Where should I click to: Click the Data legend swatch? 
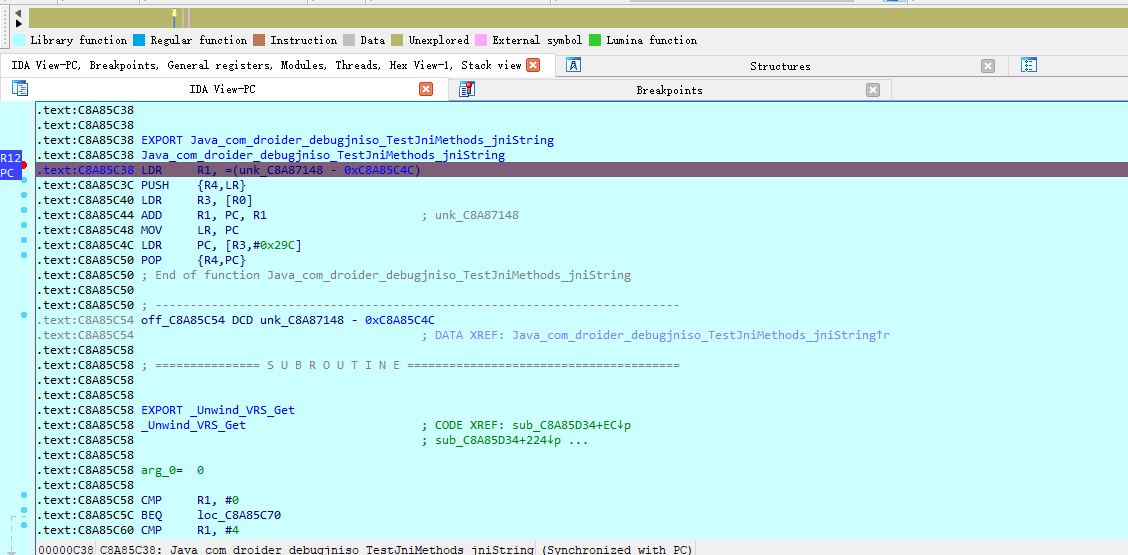click(349, 40)
